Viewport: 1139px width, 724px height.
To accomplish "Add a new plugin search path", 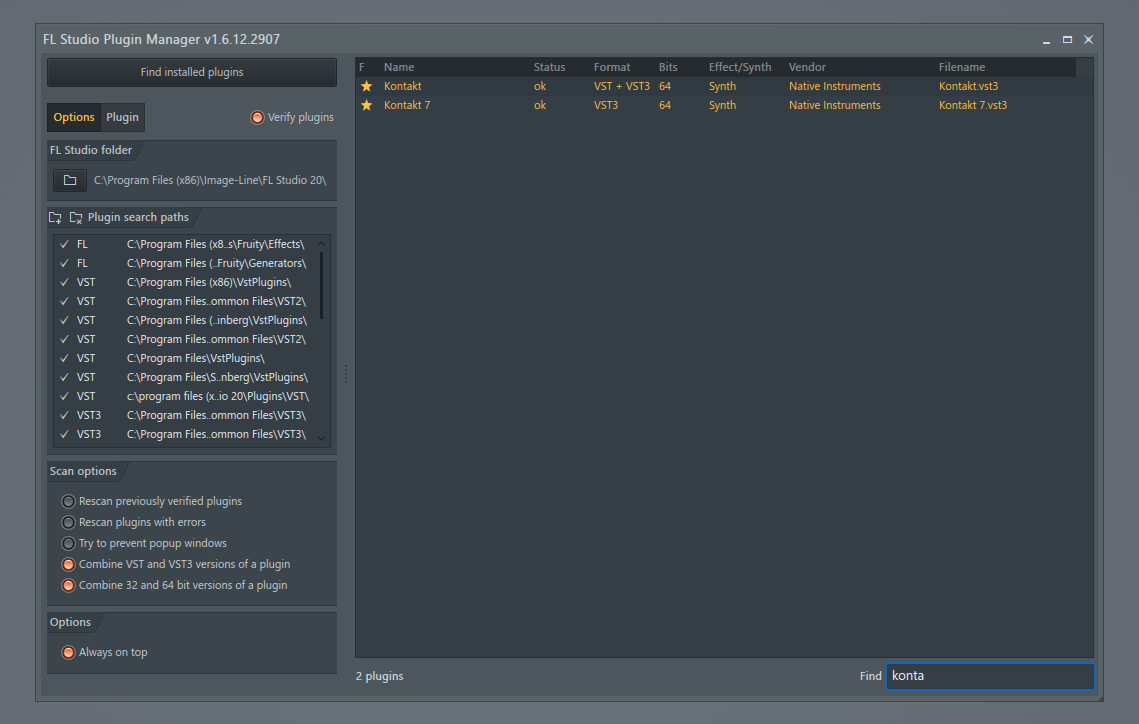I will point(55,217).
